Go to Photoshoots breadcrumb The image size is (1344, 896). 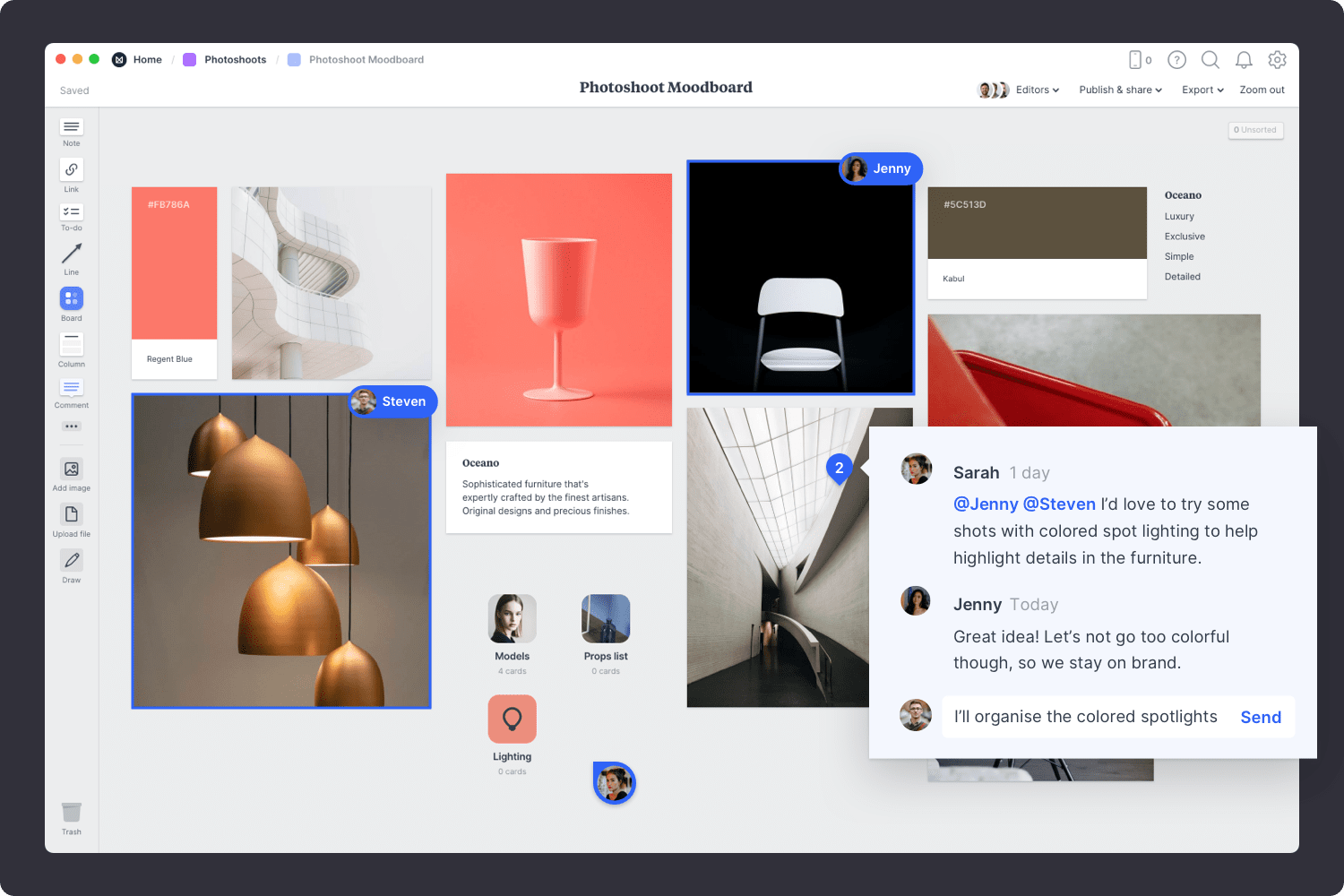point(235,60)
